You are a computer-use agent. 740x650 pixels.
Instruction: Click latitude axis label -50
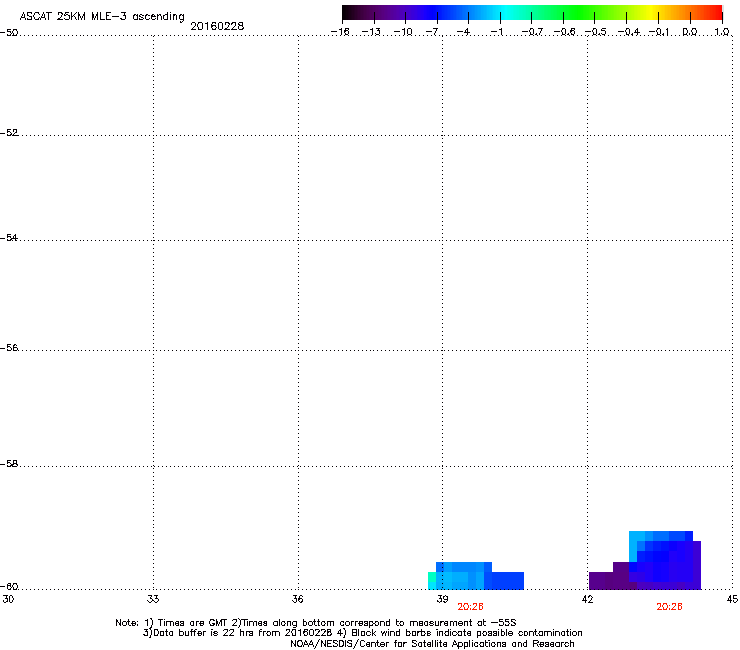pos(9,33)
